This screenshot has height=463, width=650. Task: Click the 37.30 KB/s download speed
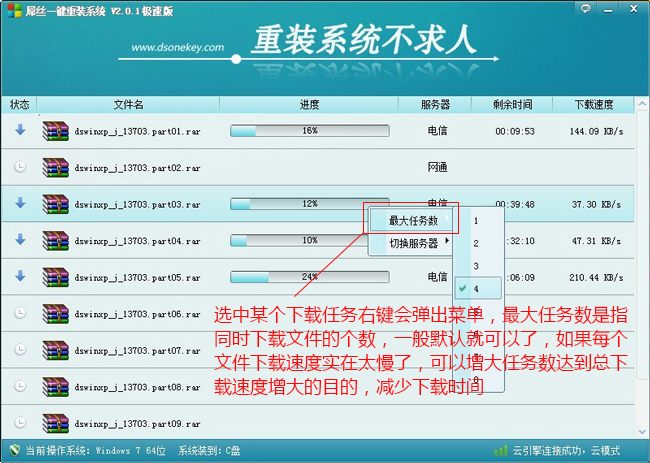(596, 204)
